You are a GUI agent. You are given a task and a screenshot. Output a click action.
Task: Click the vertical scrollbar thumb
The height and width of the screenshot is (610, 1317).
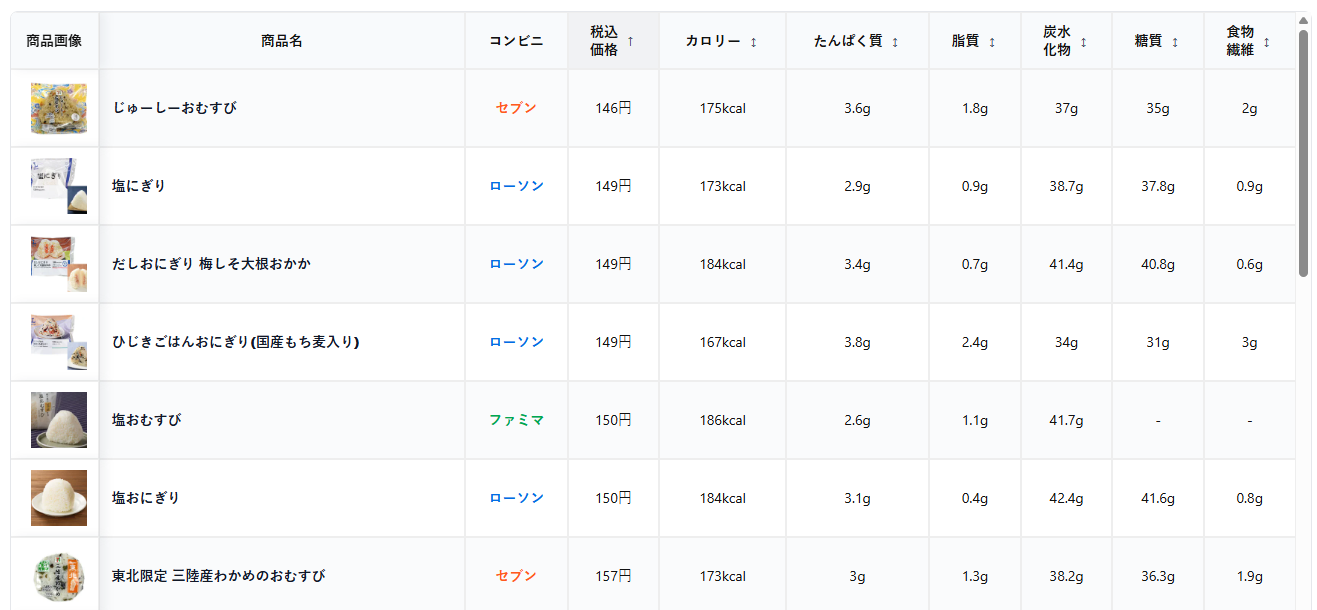(1303, 153)
